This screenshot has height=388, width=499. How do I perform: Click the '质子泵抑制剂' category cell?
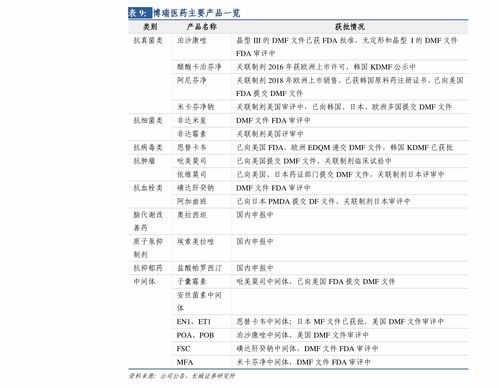tap(148, 248)
